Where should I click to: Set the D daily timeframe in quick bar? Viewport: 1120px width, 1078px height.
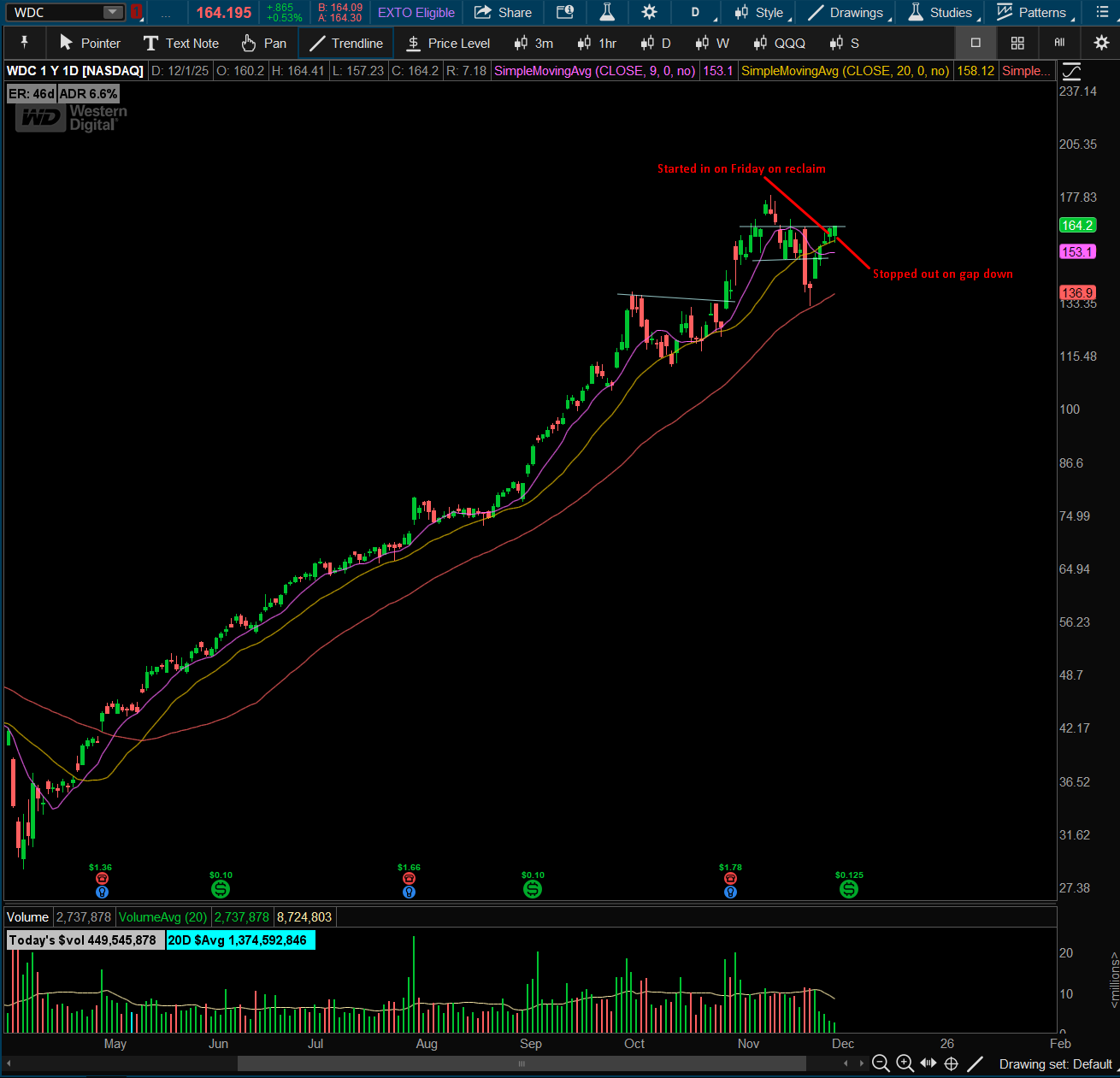pos(656,43)
